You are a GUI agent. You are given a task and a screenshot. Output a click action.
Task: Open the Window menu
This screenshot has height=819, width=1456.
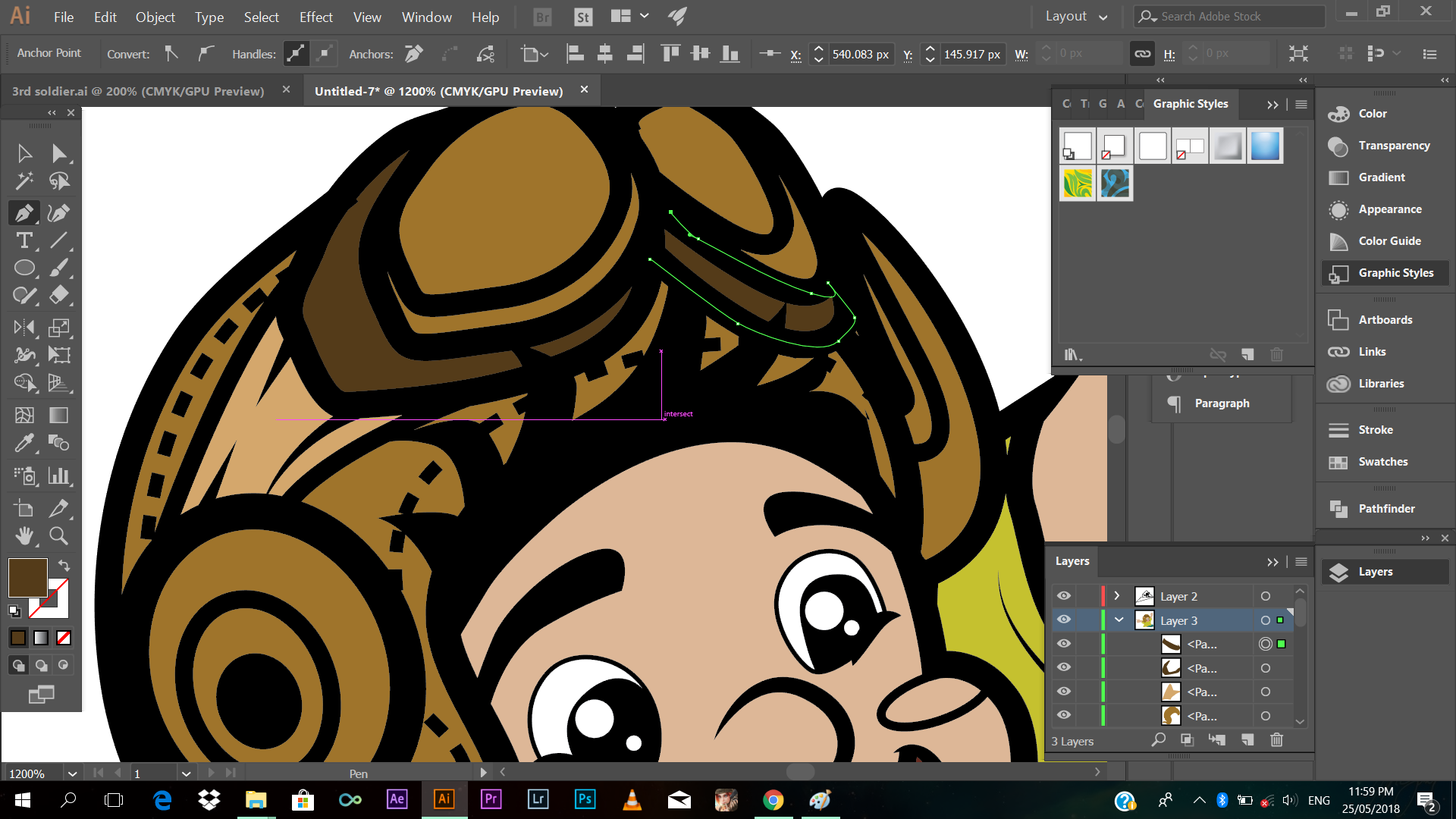[x=426, y=17]
